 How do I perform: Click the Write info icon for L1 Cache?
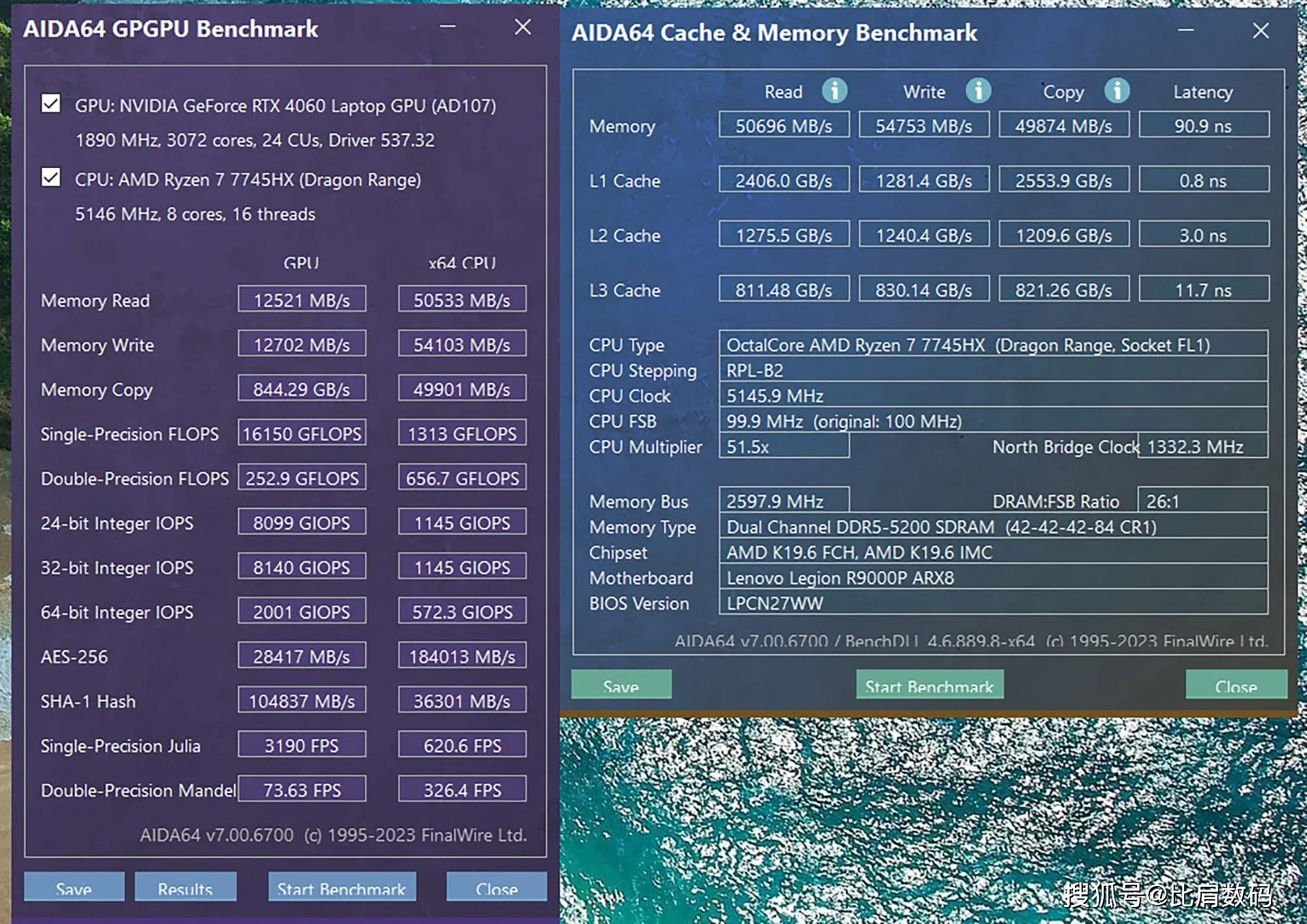click(x=977, y=93)
